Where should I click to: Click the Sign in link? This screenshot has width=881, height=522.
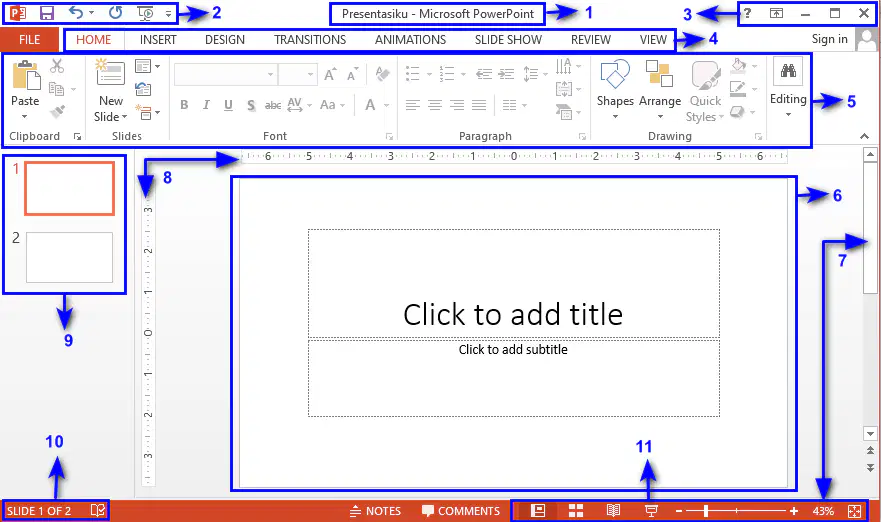(x=829, y=39)
